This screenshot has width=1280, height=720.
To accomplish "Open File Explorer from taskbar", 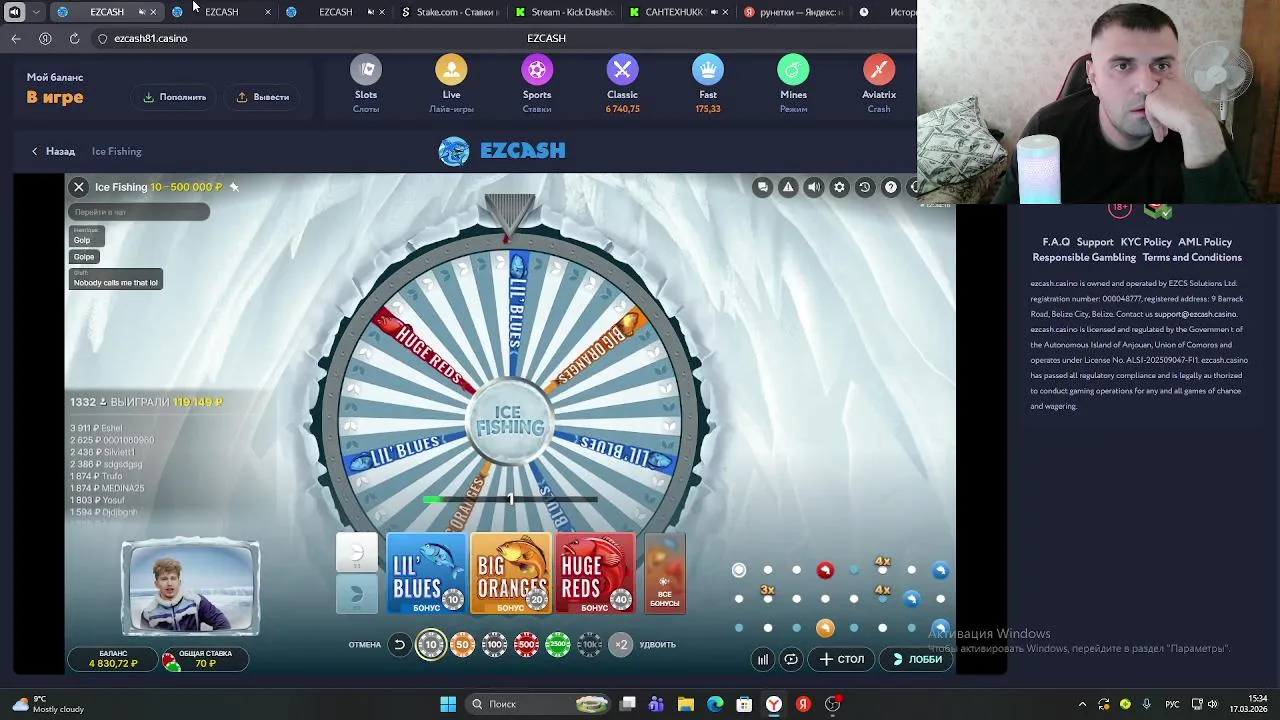I will [x=686, y=704].
